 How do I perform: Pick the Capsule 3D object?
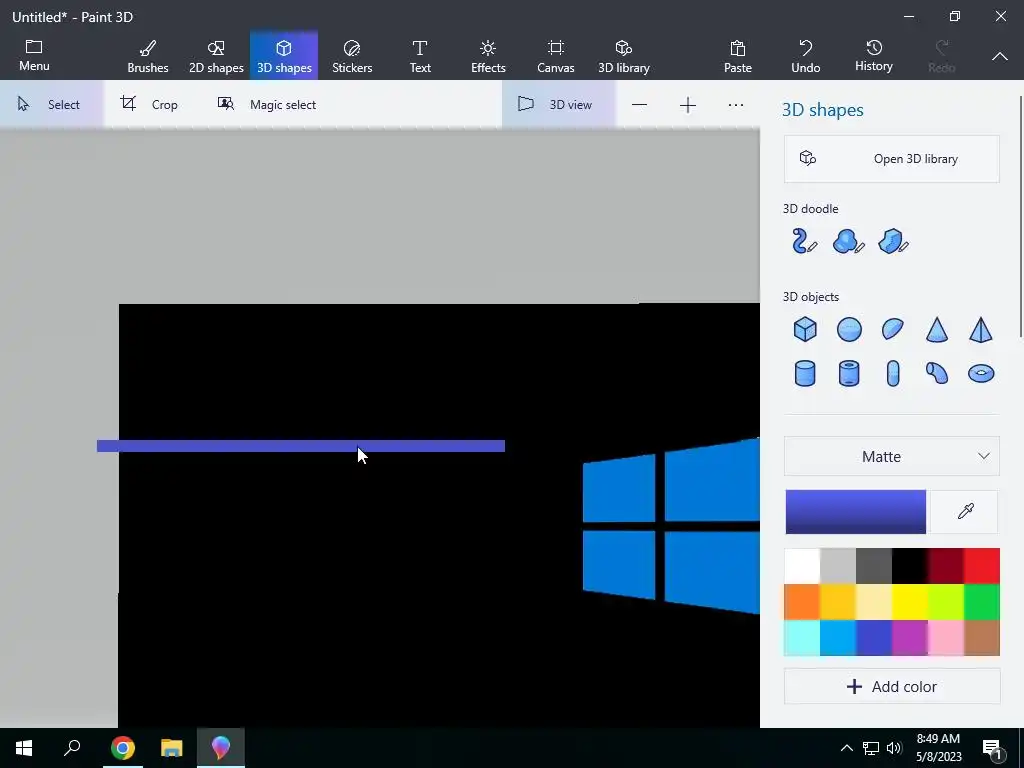point(893,374)
